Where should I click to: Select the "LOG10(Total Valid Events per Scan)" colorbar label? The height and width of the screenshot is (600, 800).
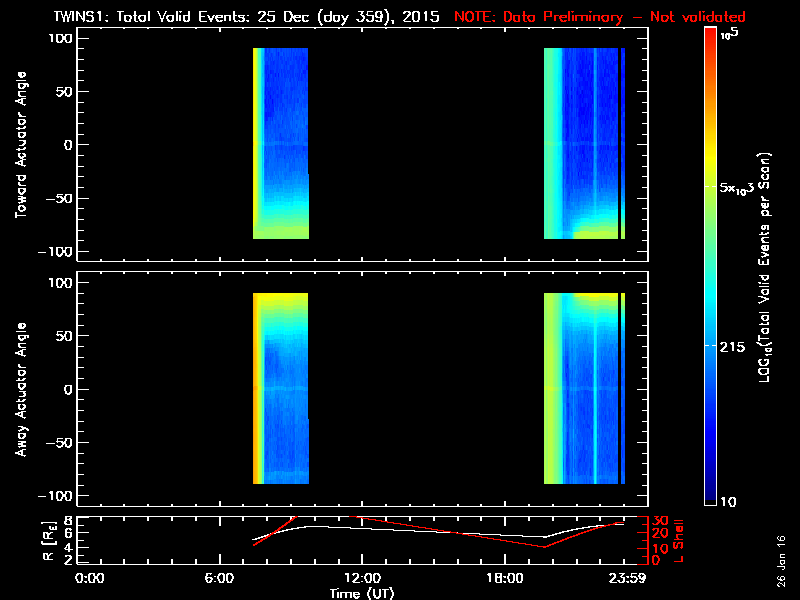[x=766, y=270]
